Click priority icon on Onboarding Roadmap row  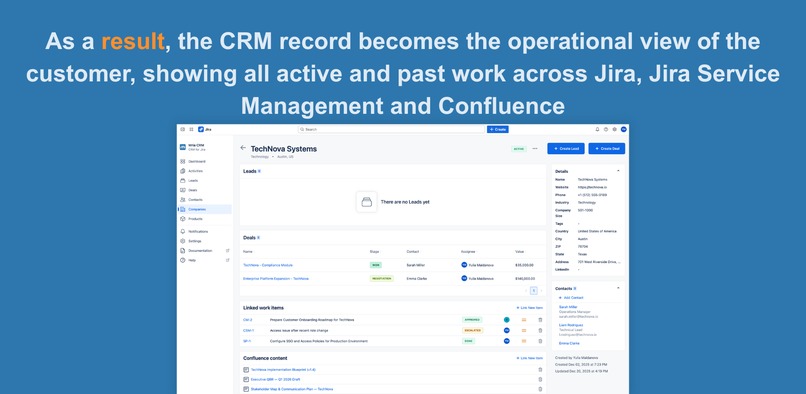pos(524,319)
